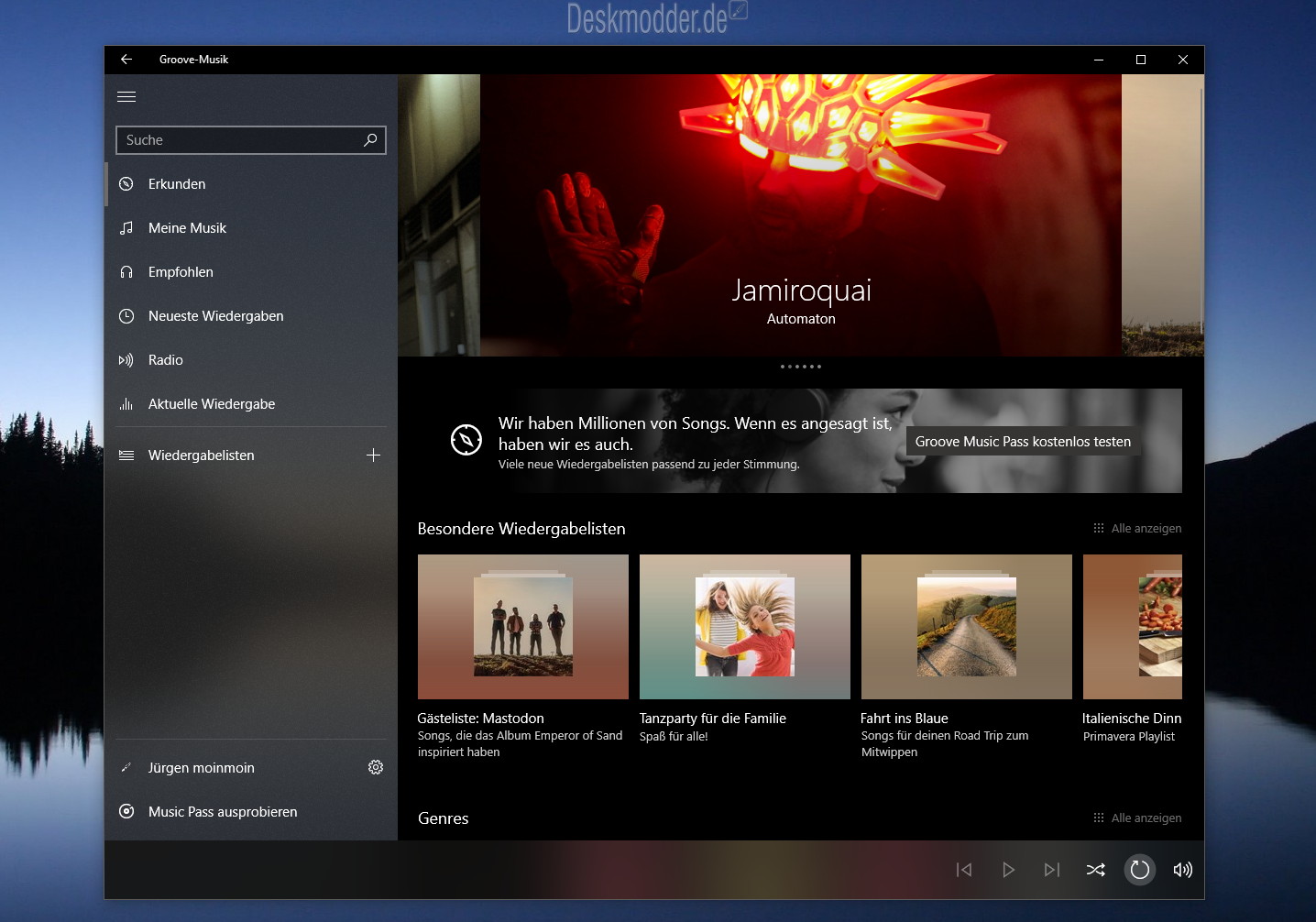Click the compass icon in the promo banner
This screenshot has width=1316, height=922.
click(466, 440)
